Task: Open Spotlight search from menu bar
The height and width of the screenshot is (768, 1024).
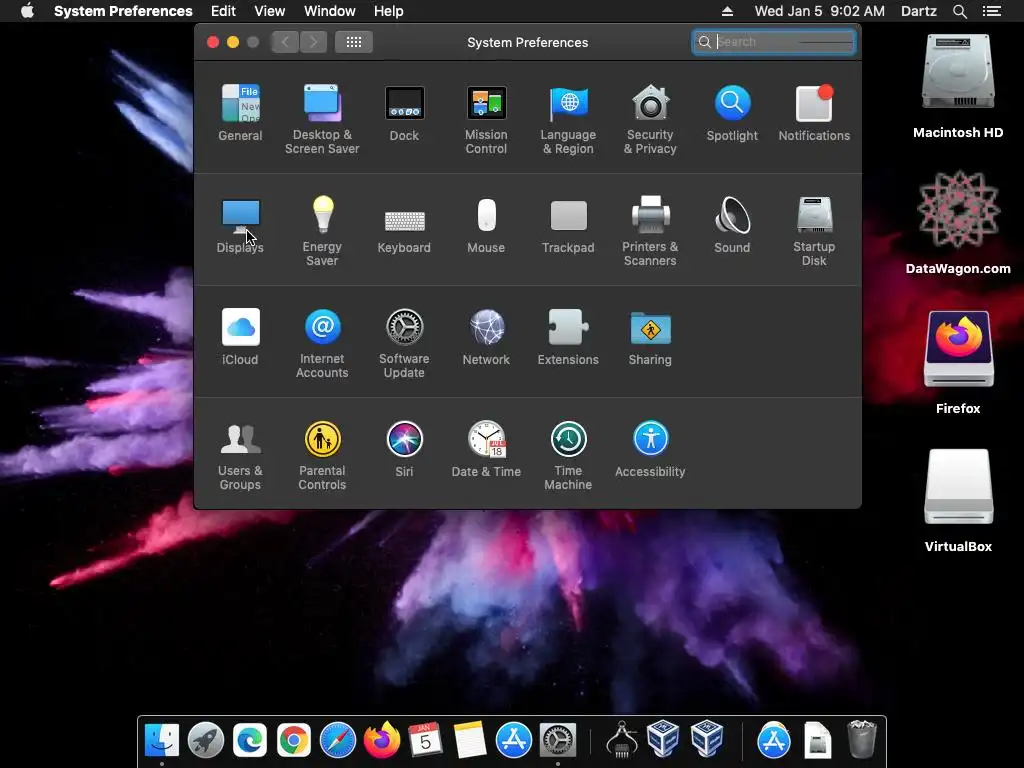Action: 960,11
